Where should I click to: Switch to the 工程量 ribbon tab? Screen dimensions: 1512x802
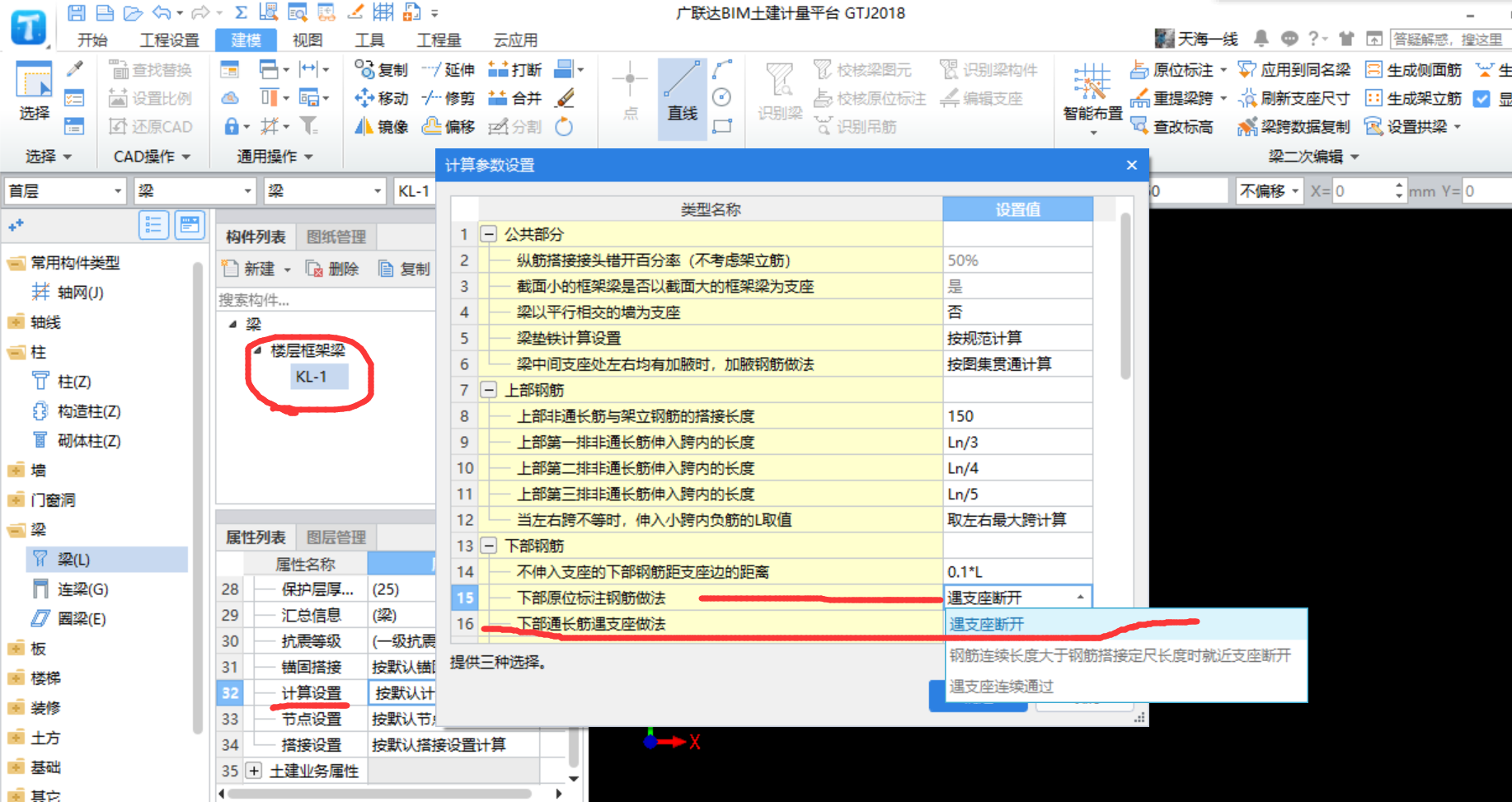coord(439,40)
